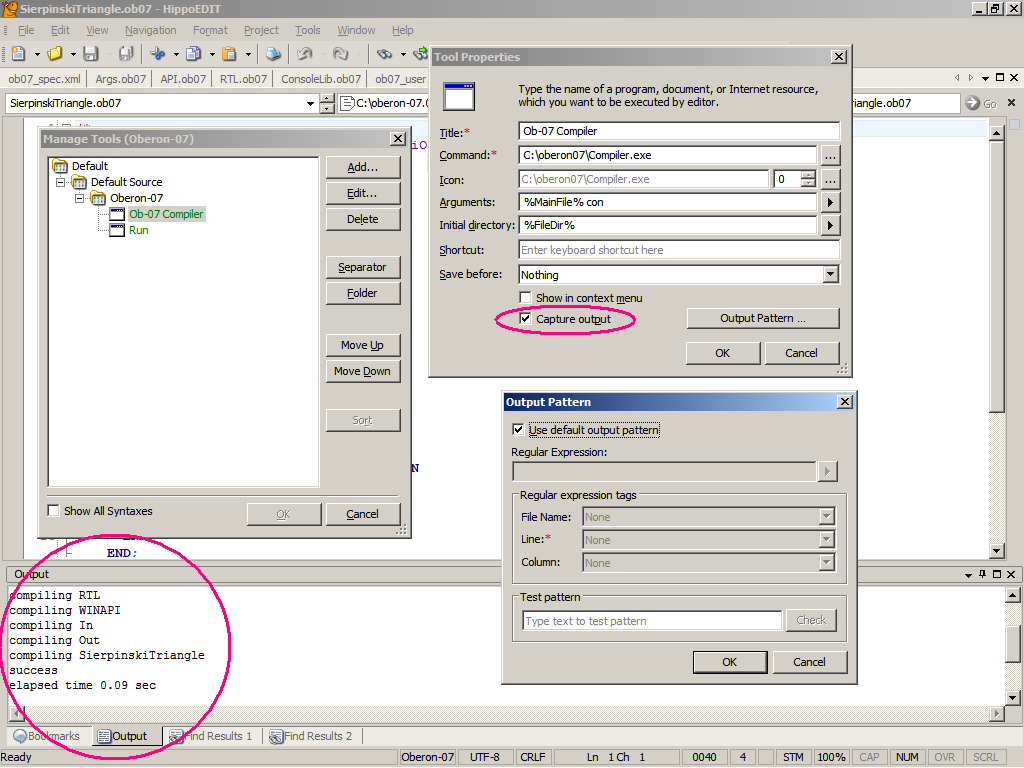Expand the Arguments variable arrow menu

[x=830, y=202]
